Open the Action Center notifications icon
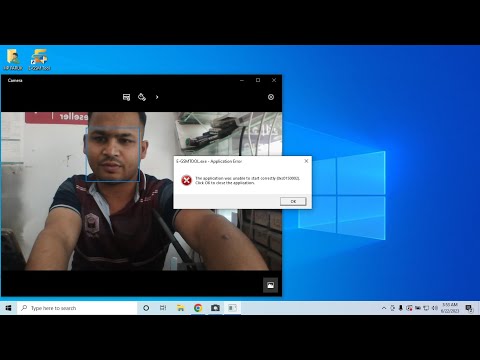The width and height of the screenshot is (480, 360). 469,308
